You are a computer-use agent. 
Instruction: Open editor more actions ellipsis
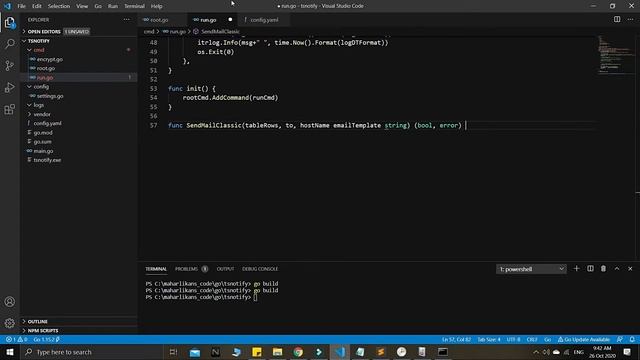[x=630, y=20]
